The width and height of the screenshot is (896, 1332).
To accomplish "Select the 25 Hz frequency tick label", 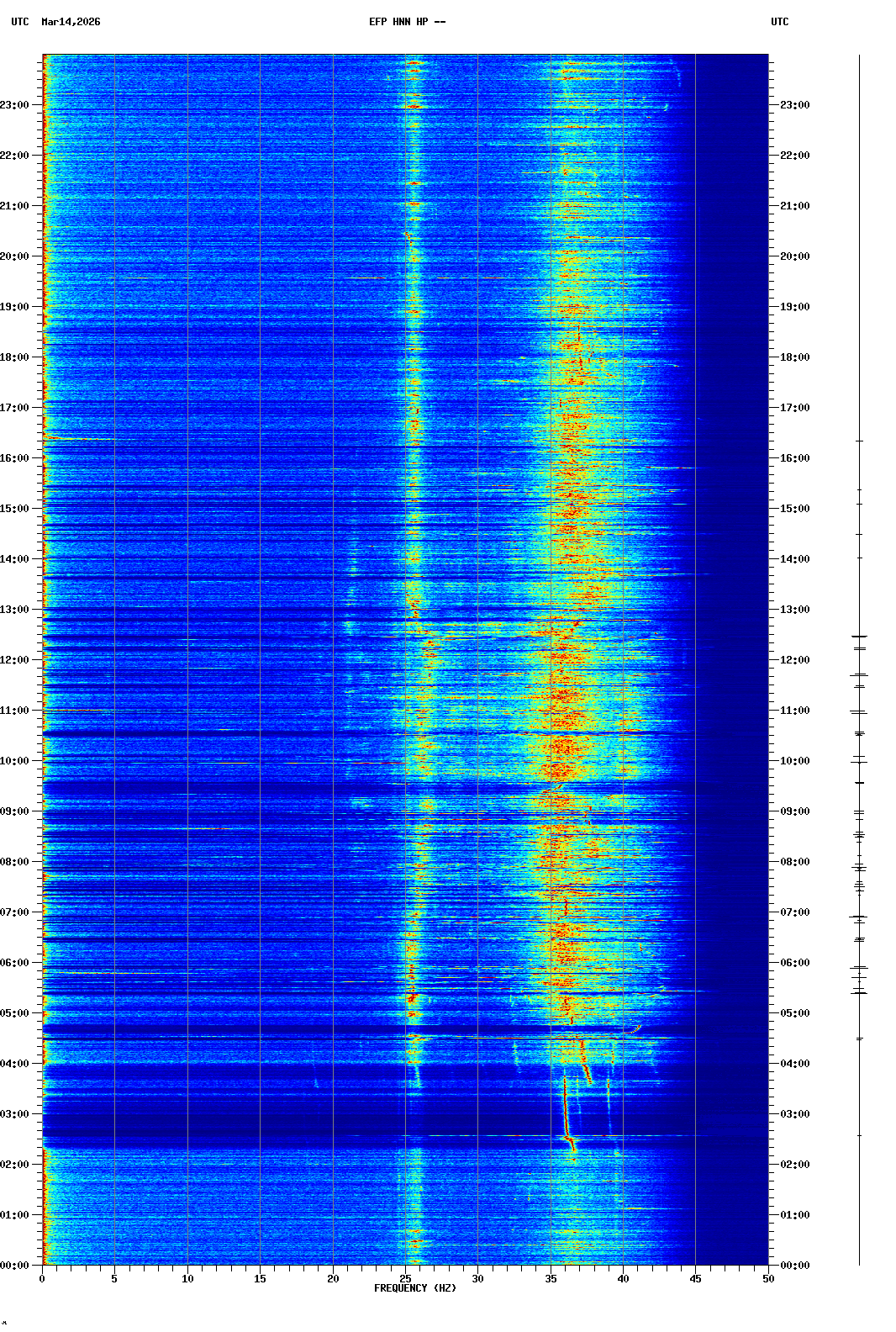I will click(x=405, y=1279).
